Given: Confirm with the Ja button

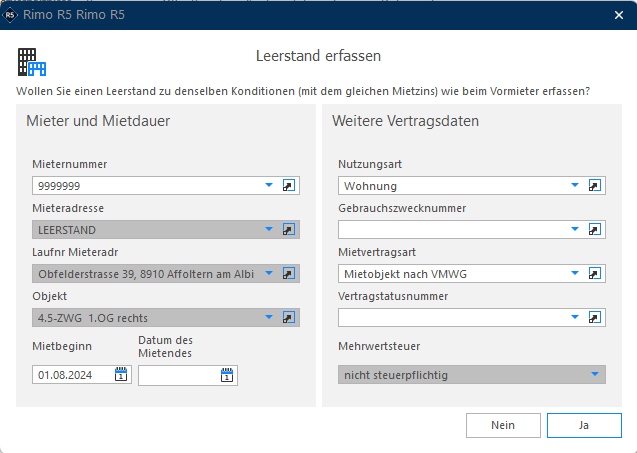Looking at the screenshot, I should (584, 425).
